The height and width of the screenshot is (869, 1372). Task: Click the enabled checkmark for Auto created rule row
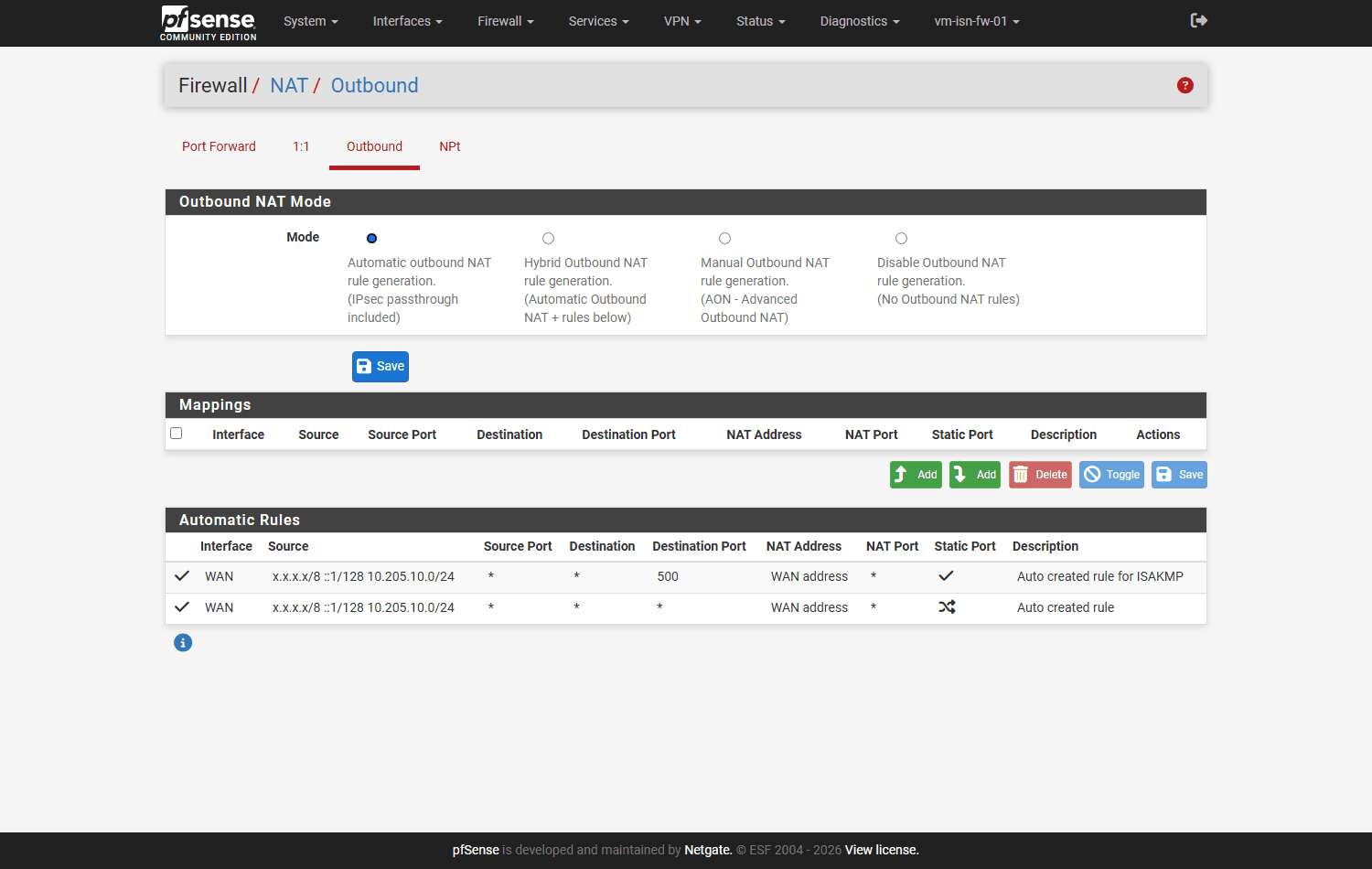(x=182, y=606)
